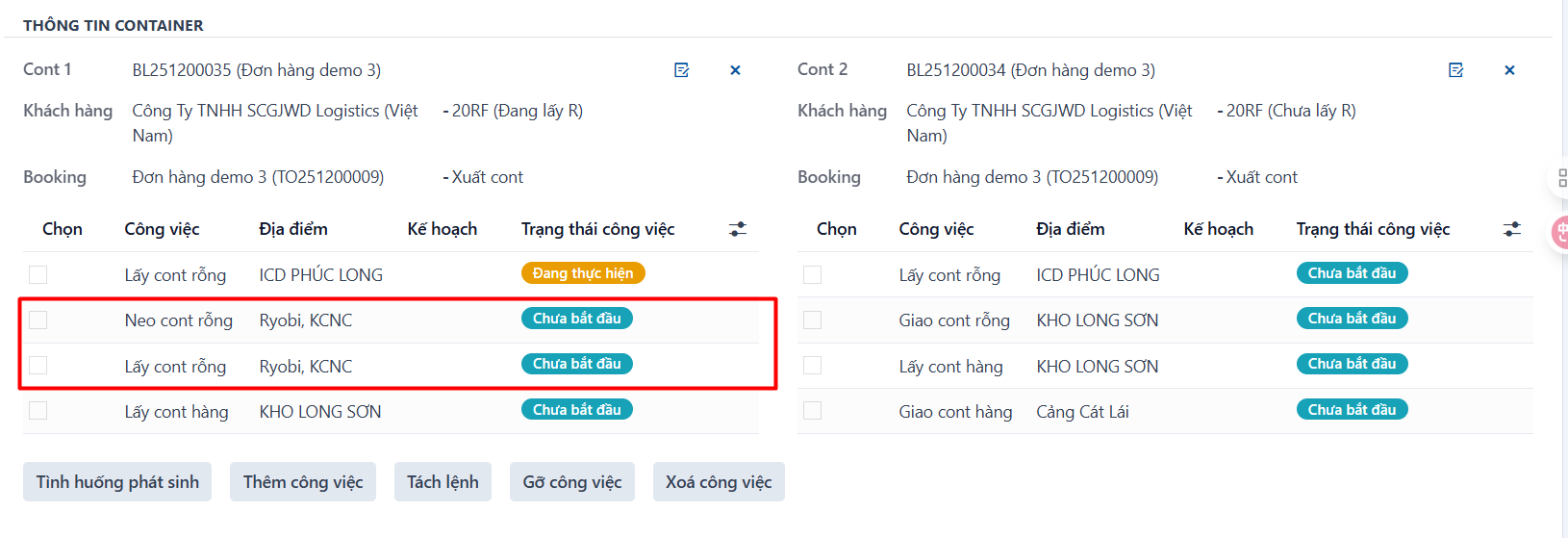Remove Cont 2 with the X icon
The height and width of the screenshot is (538, 1568).
(x=1509, y=70)
